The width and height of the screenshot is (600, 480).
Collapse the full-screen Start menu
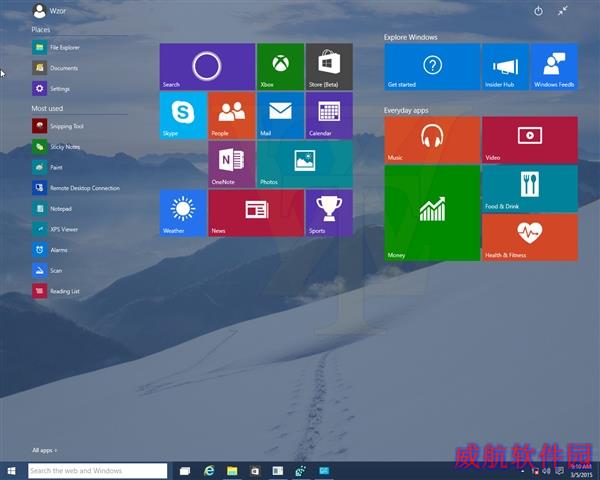tap(562, 11)
